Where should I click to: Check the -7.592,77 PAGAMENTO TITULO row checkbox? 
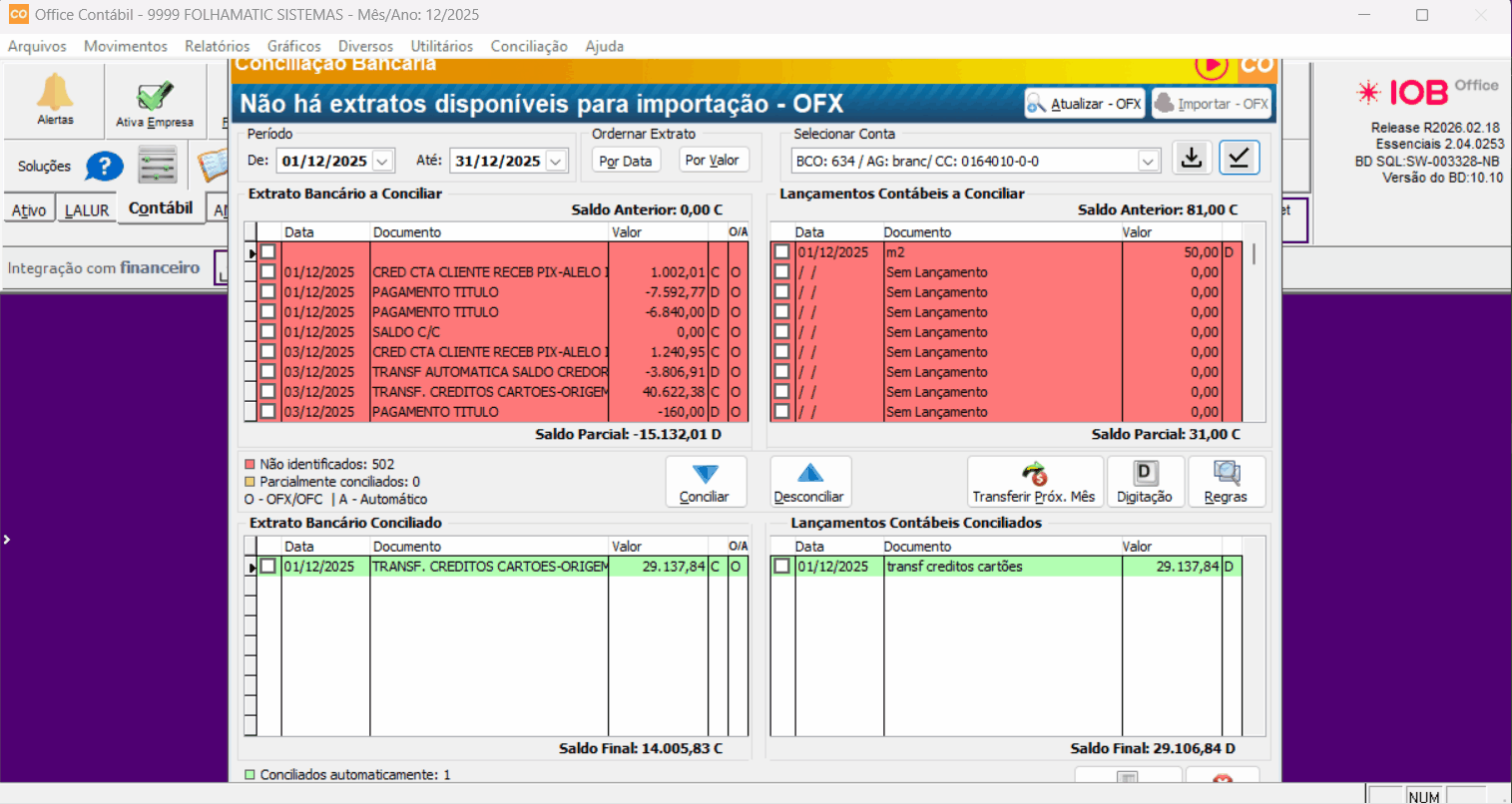point(267,292)
